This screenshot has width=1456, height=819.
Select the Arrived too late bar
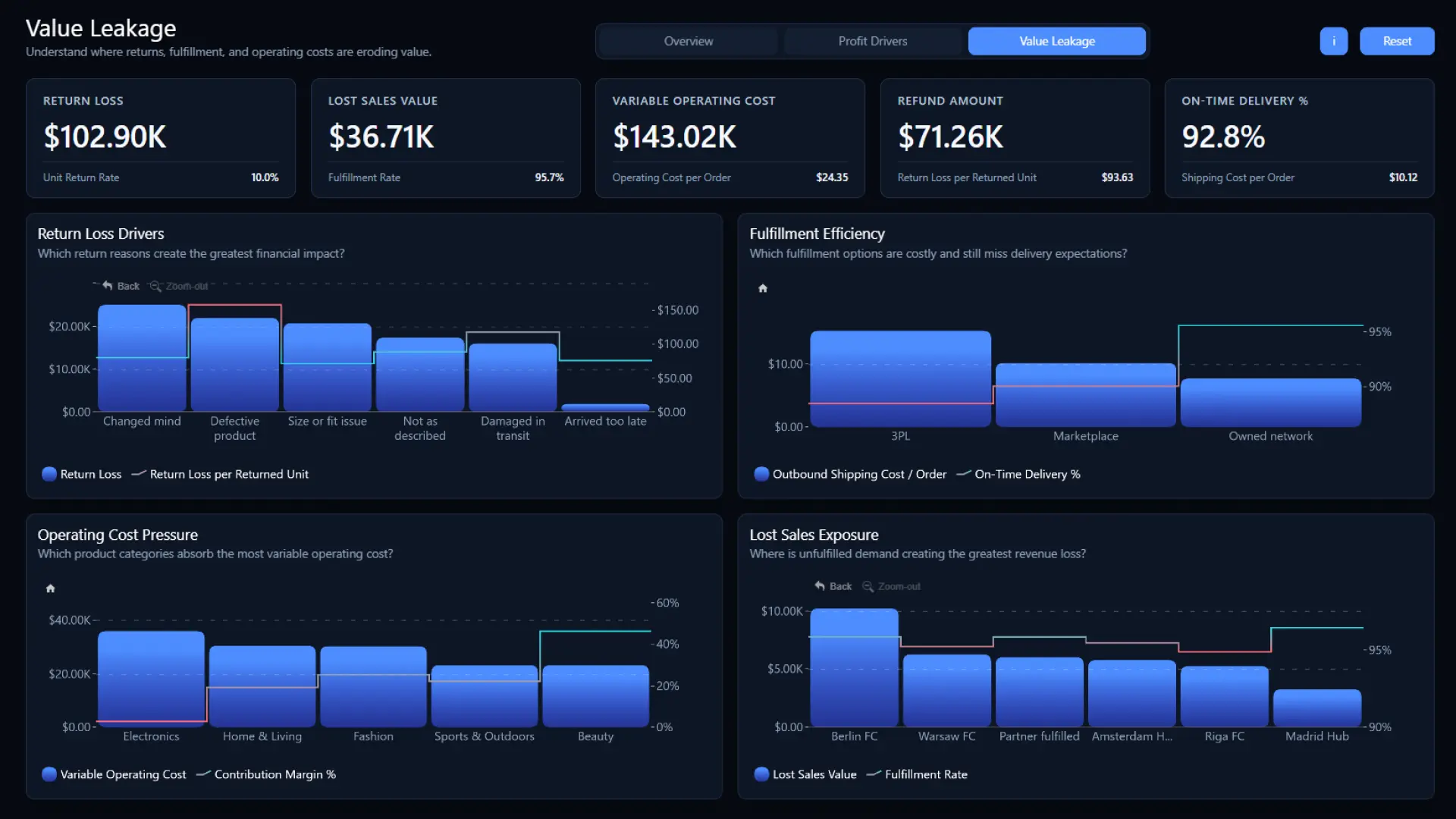pos(605,408)
